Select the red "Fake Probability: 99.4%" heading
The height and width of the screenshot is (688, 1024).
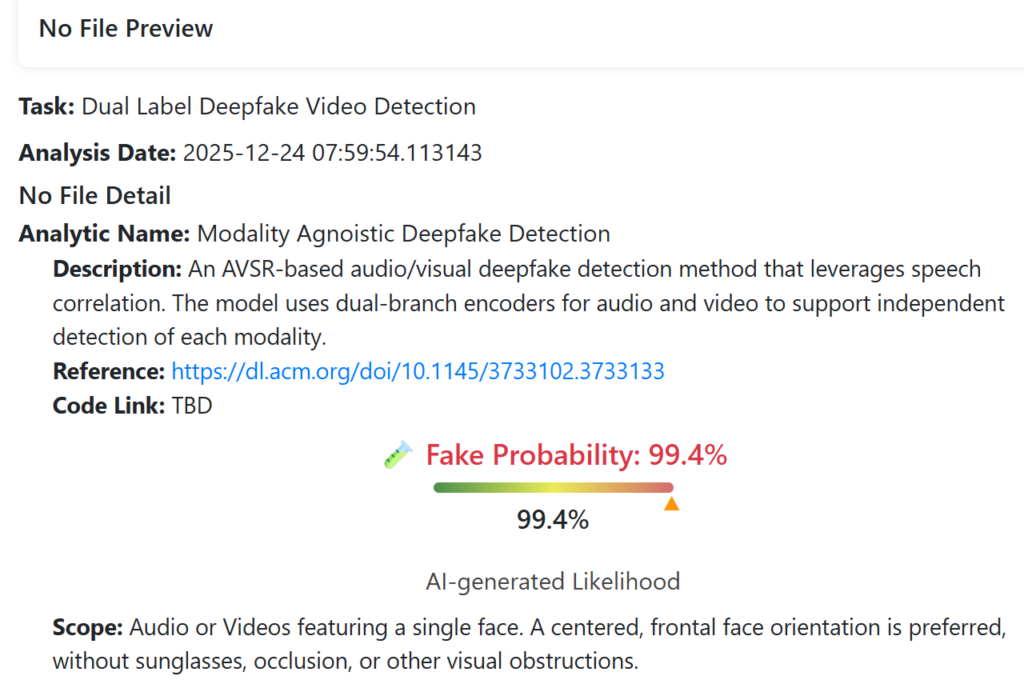[x=576, y=456]
